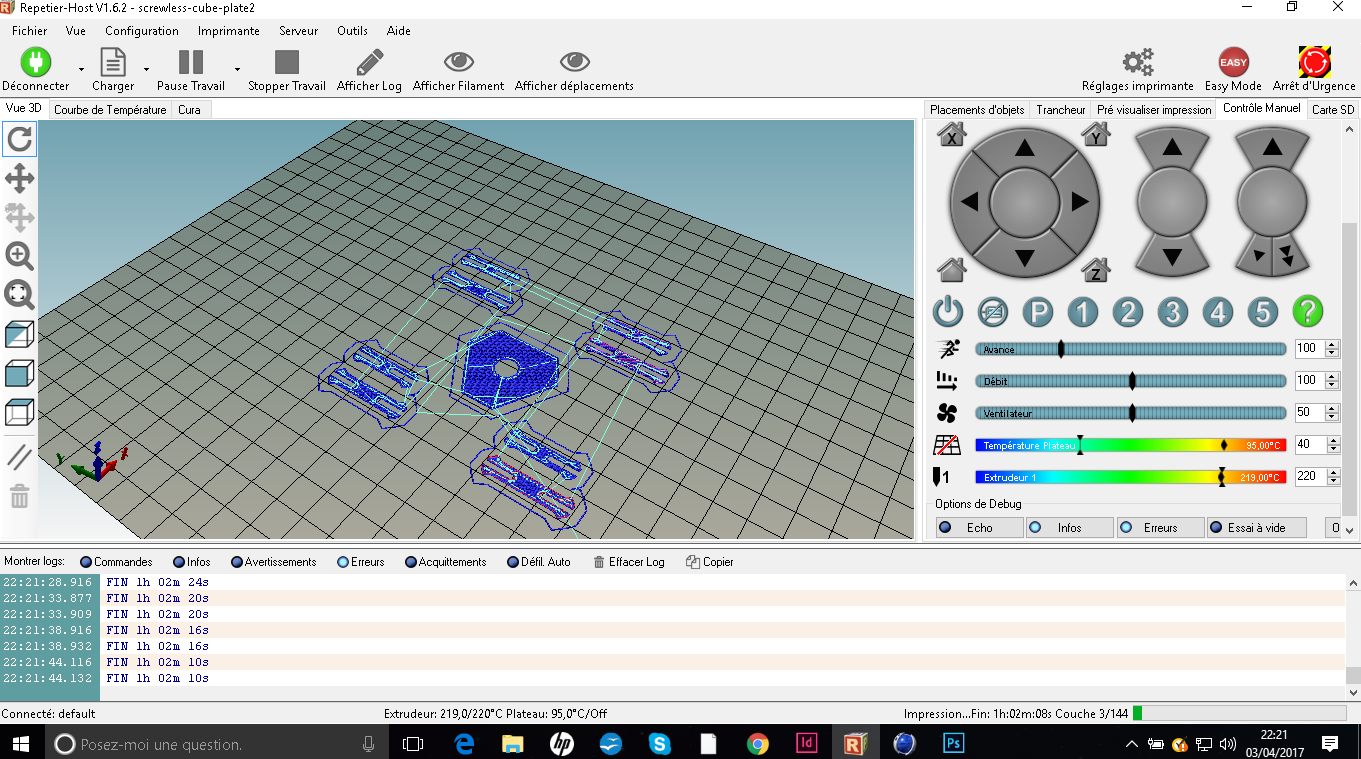Click the Effacer Log button

point(628,562)
